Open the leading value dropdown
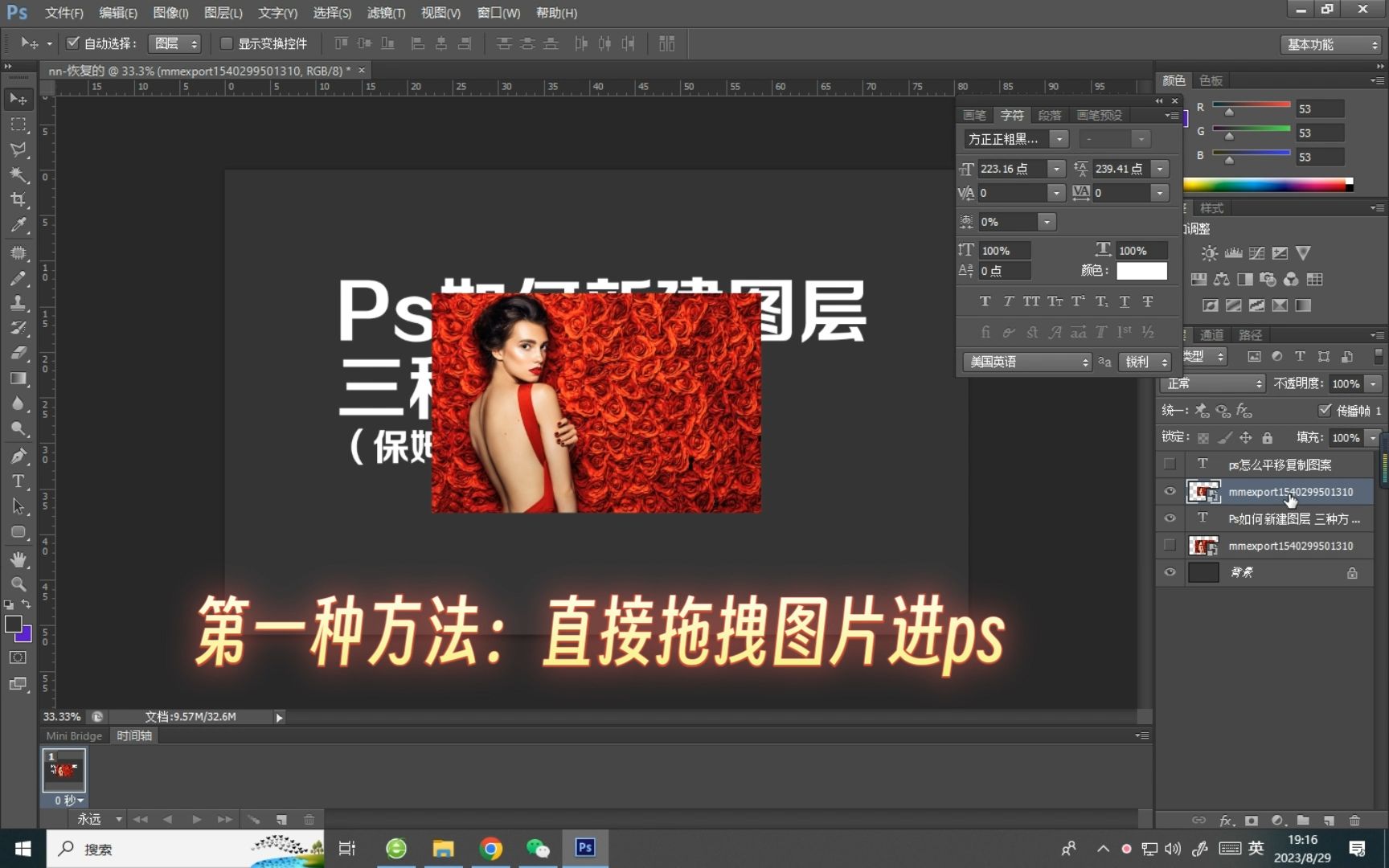The height and width of the screenshot is (868, 1389). point(1159,169)
